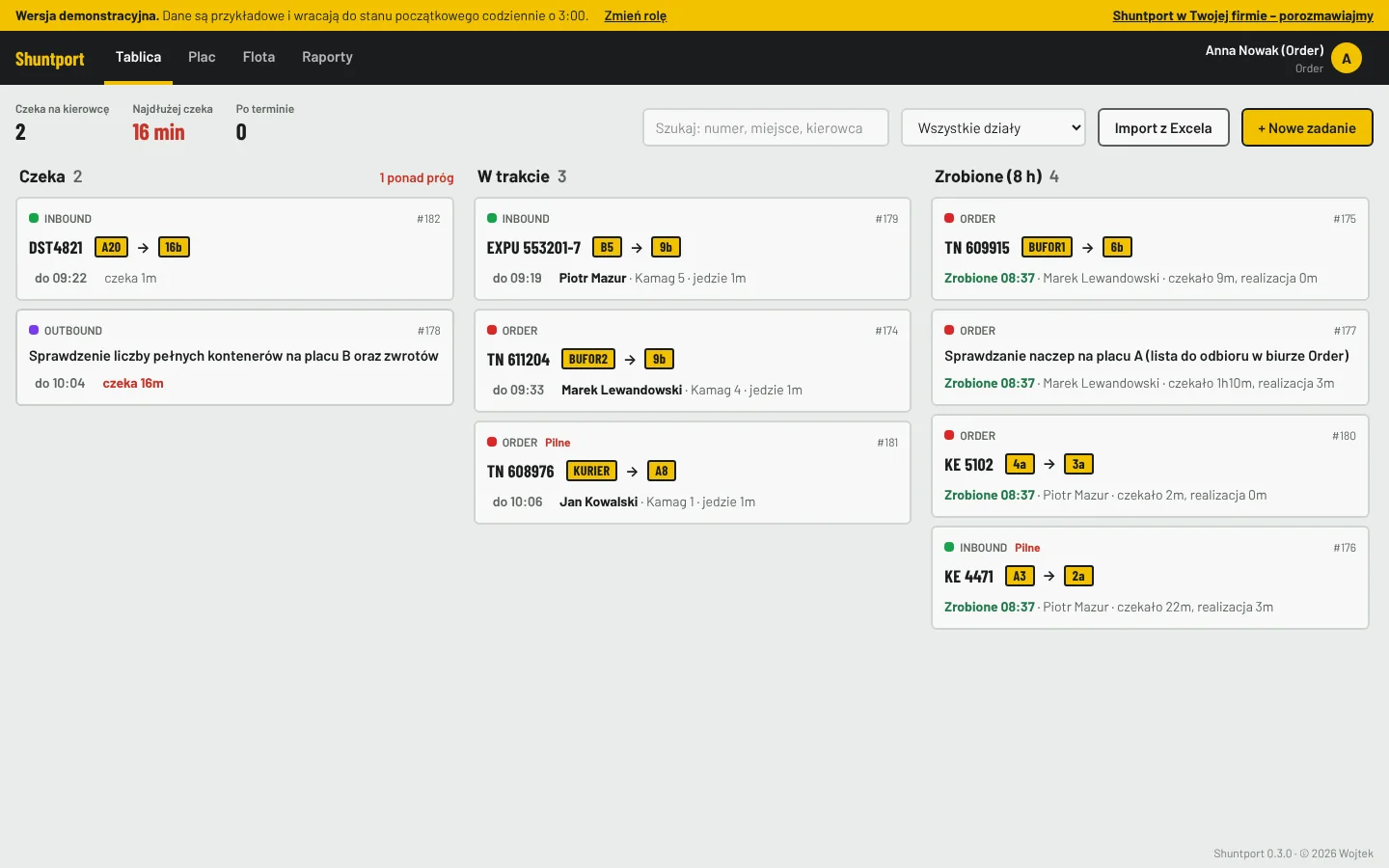
Task: Click task number #176
Action: tap(1345, 548)
